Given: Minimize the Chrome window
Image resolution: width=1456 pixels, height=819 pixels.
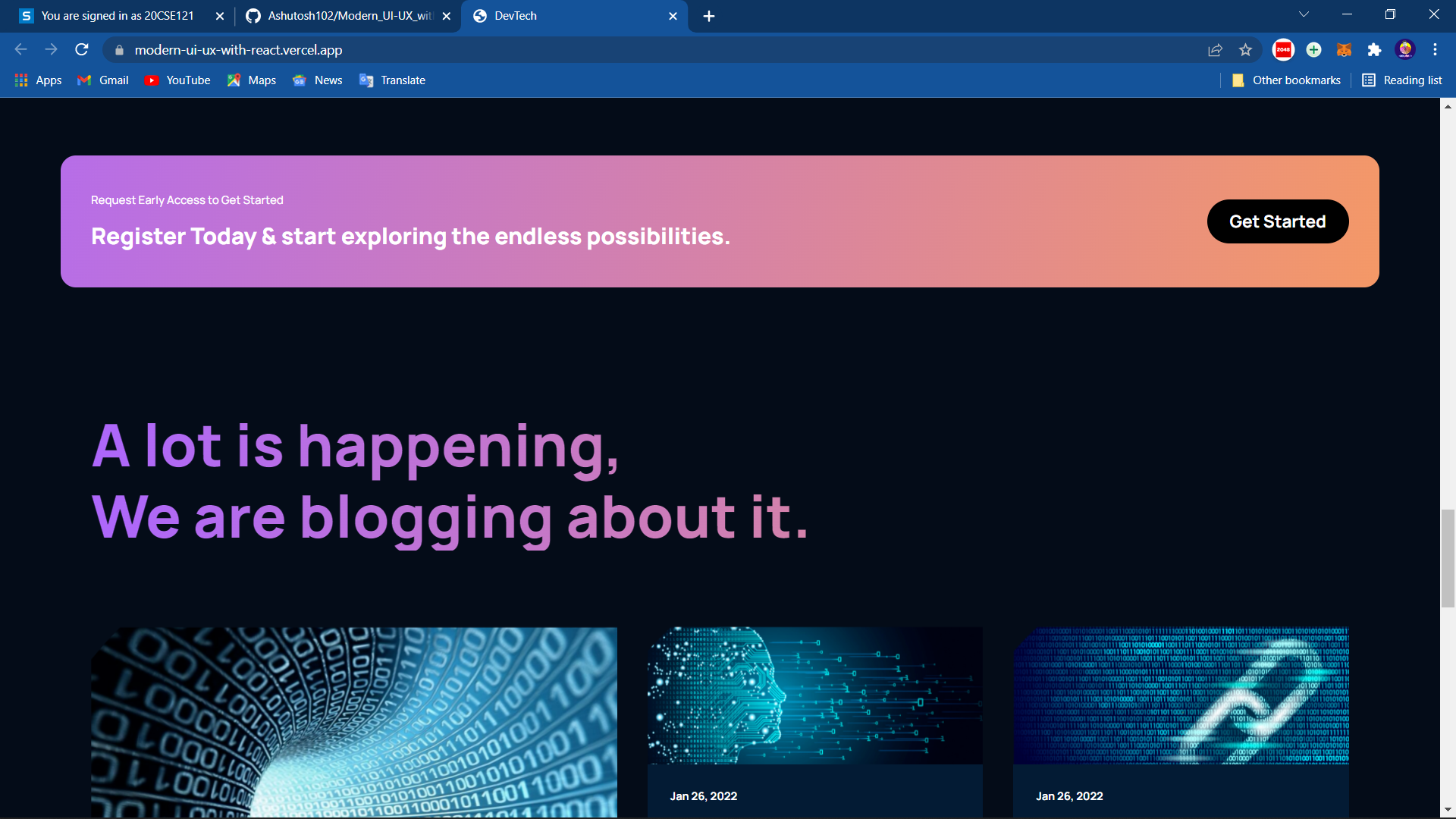Looking at the screenshot, I should (x=1347, y=14).
